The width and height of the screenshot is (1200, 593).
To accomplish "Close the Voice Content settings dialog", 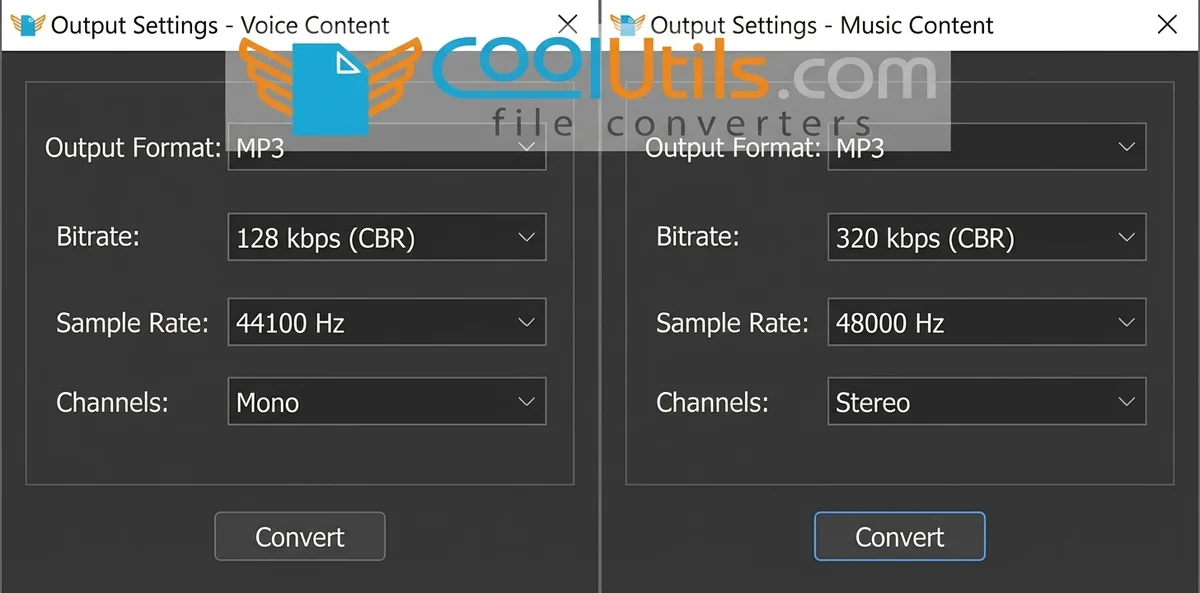I will (567, 23).
